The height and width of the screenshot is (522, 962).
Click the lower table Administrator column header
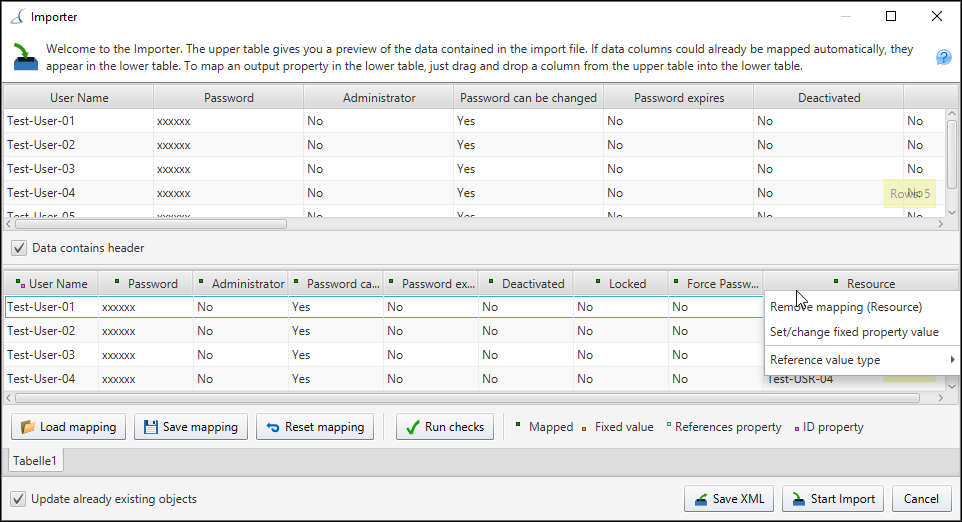coord(241,284)
